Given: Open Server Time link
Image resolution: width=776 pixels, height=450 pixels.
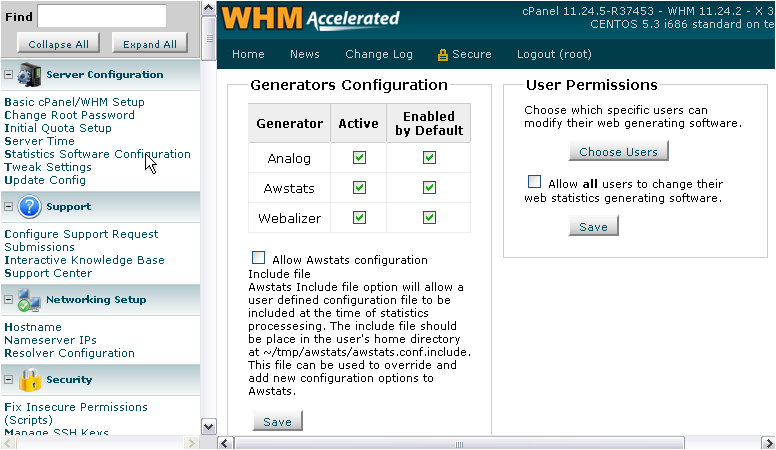Looking at the screenshot, I should pos(39,141).
